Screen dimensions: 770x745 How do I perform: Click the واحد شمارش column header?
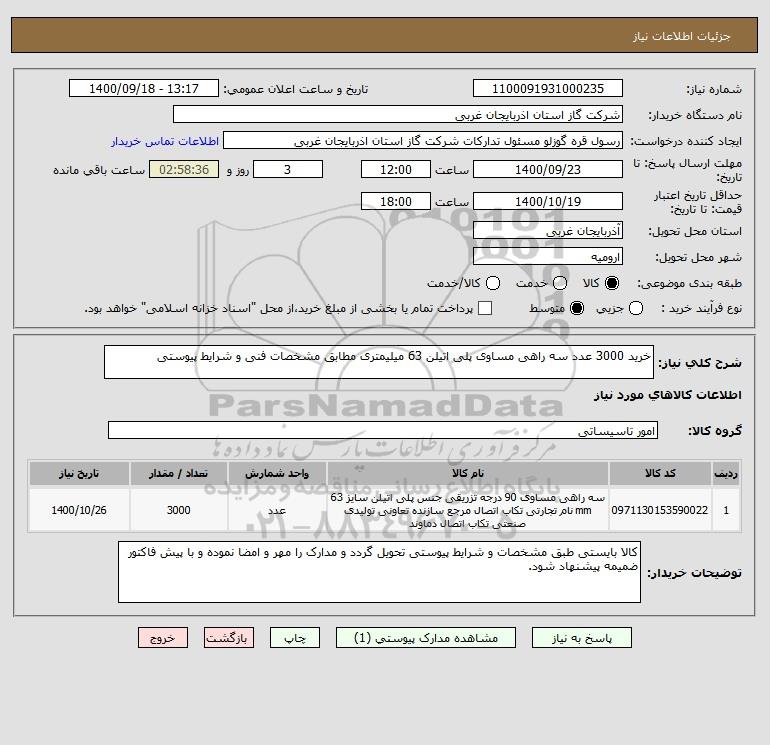(x=277, y=473)
